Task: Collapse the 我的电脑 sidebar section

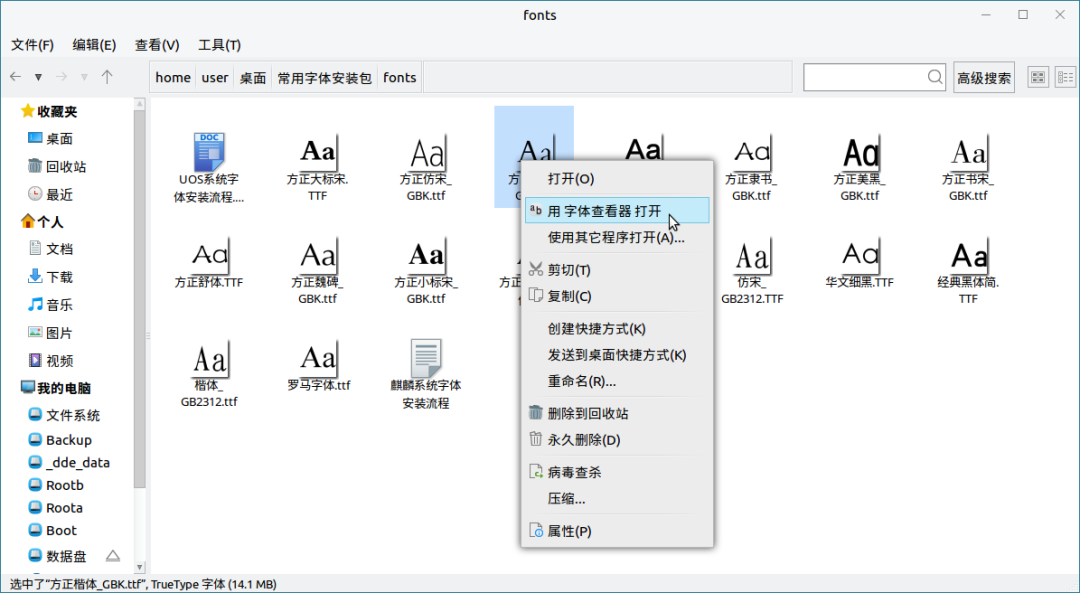Action: point(55,388)
